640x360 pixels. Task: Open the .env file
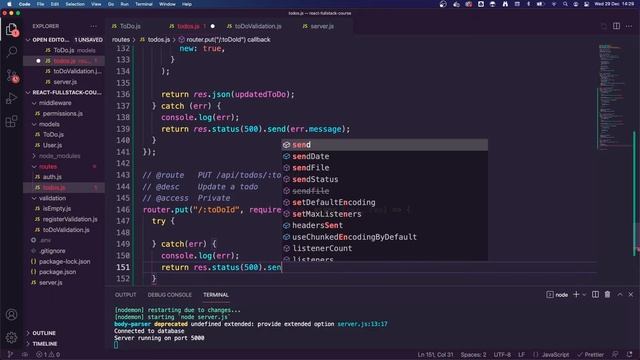tap(45, 240)
